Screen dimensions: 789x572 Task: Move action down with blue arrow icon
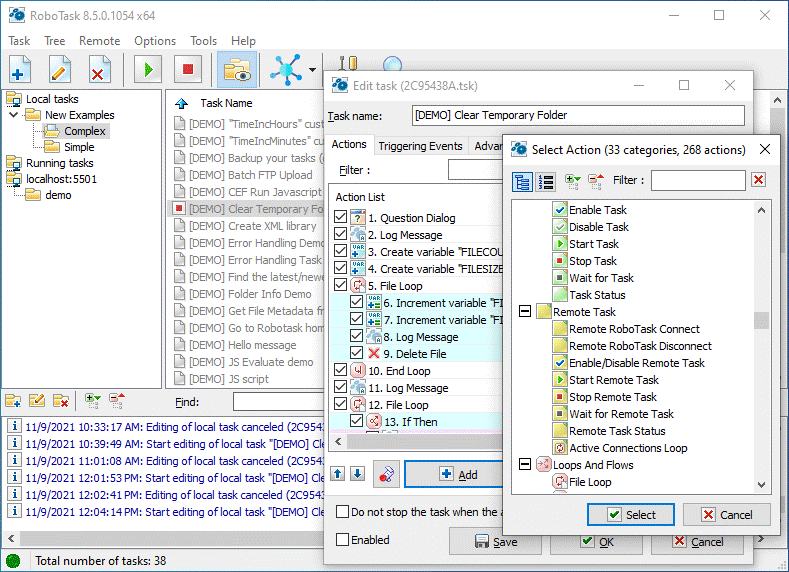[357, 473]
